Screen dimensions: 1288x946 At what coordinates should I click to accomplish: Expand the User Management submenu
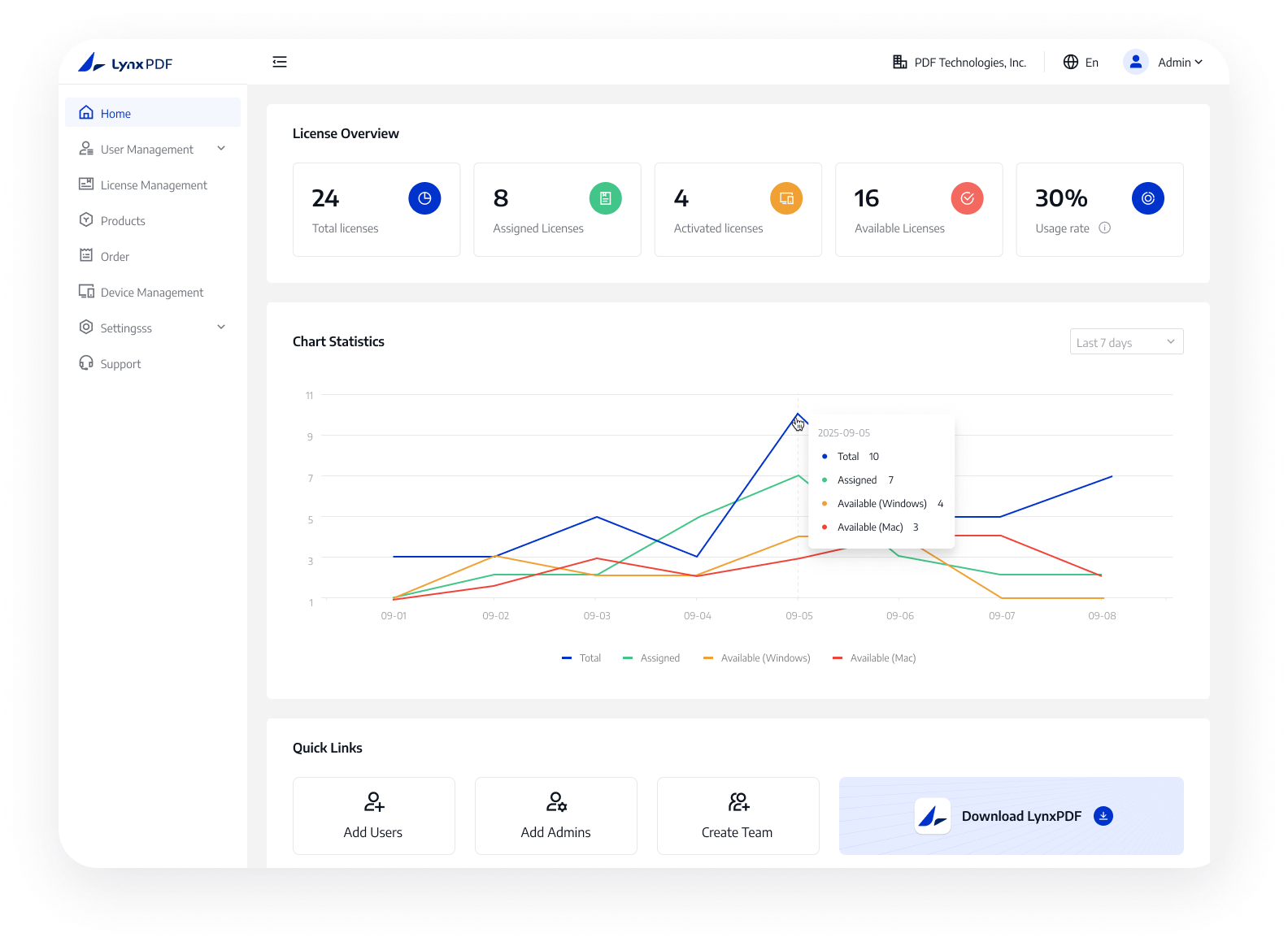click(x=221, y=149)
